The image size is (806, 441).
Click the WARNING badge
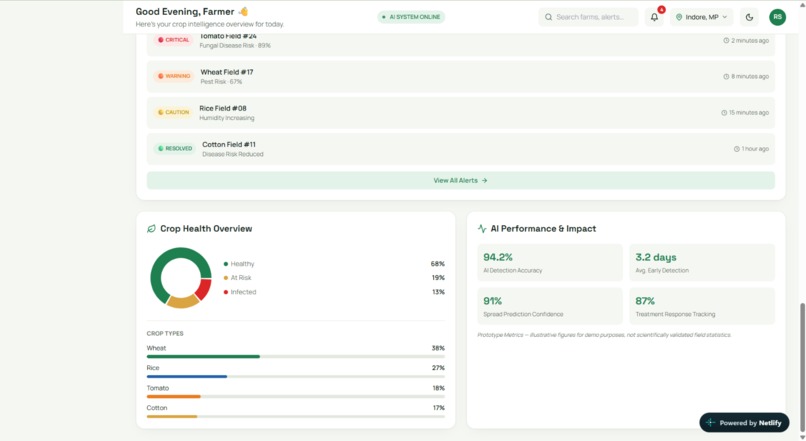tap(174, 76)
